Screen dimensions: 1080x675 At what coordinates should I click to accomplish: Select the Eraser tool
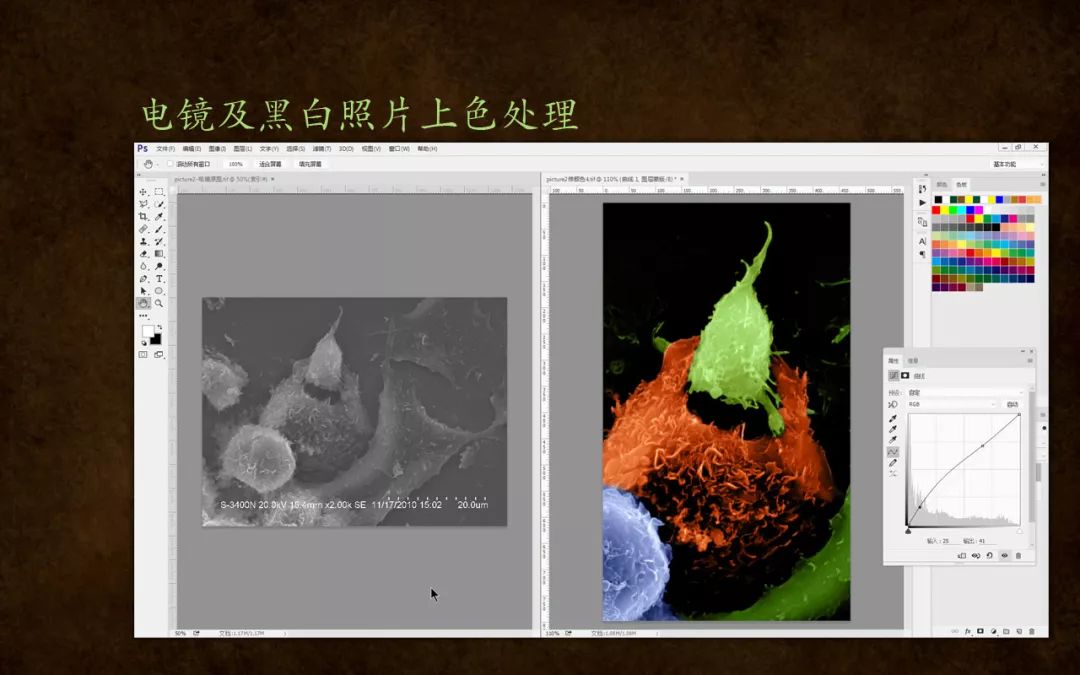tap(143, 253)
